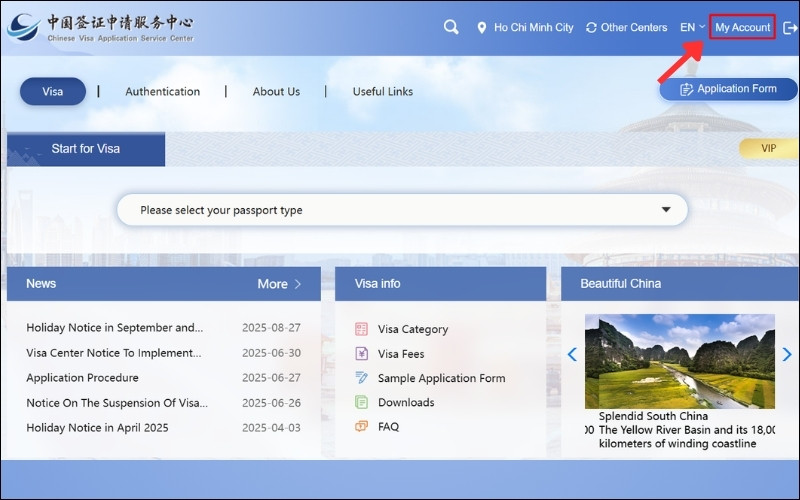Image resolution: width=800 pixels, height=500 pixels.
Task: Open My Account
Action: 742,28
